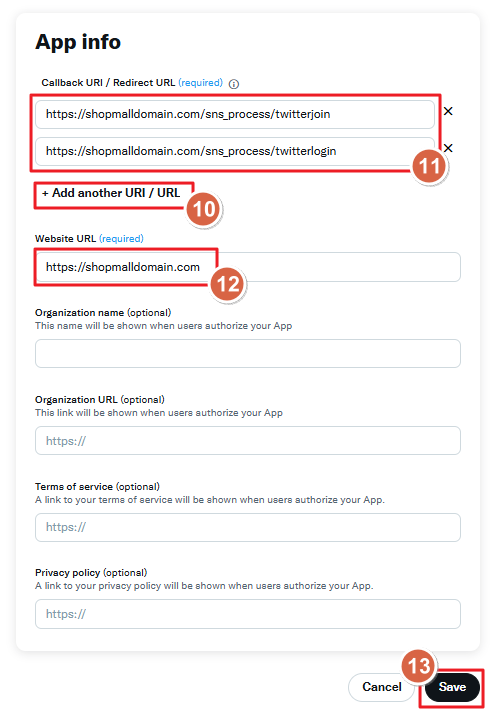Click the Privacy policy URL field
The image size is (498, 714).
[x=248, y=614]
